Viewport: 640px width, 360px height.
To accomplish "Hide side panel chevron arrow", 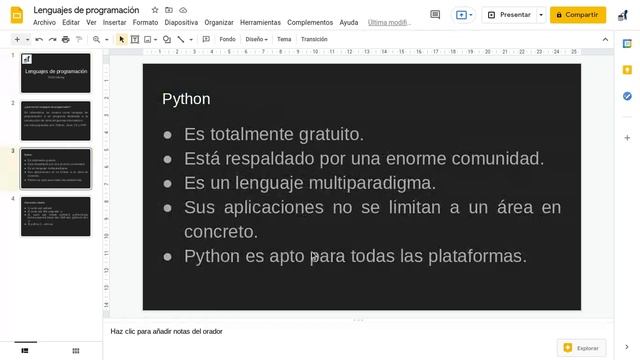I will [627, 347].
